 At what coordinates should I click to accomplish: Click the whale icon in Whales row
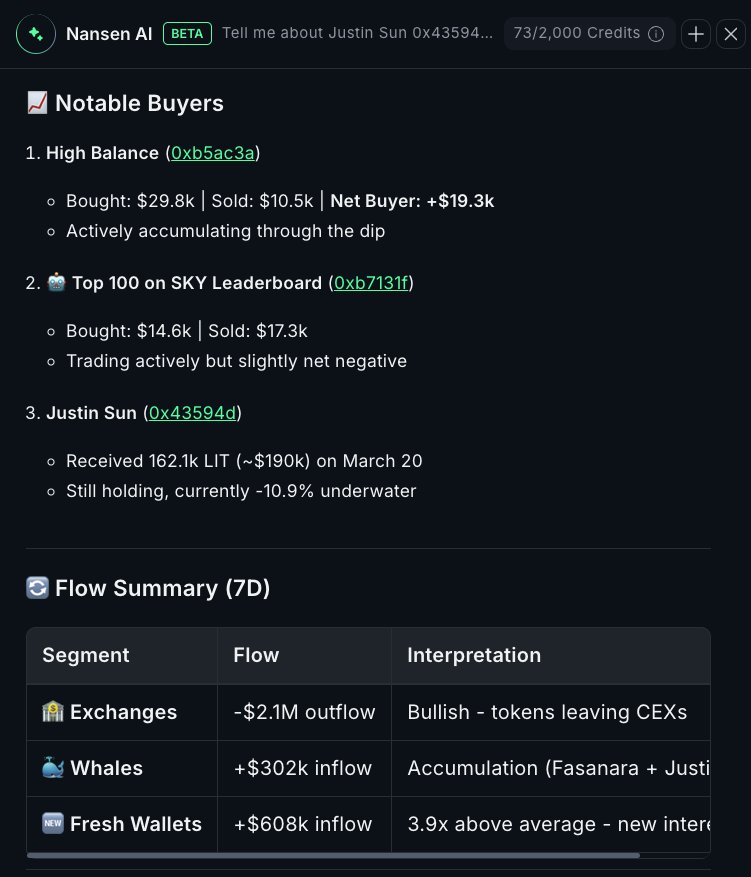point(53,768)
